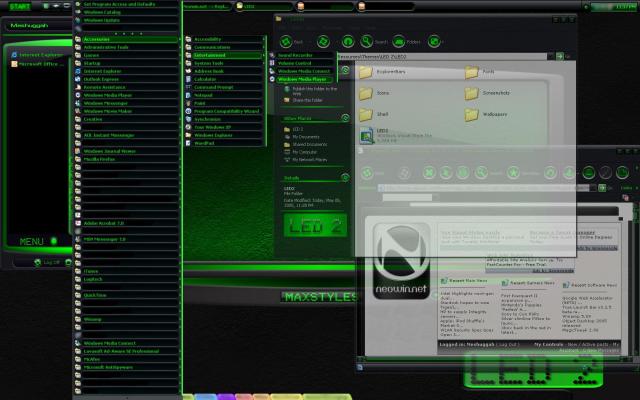Viewport: 640px width, 400px height.
Task: Open the Wallpapers folder
Action: 486,115
